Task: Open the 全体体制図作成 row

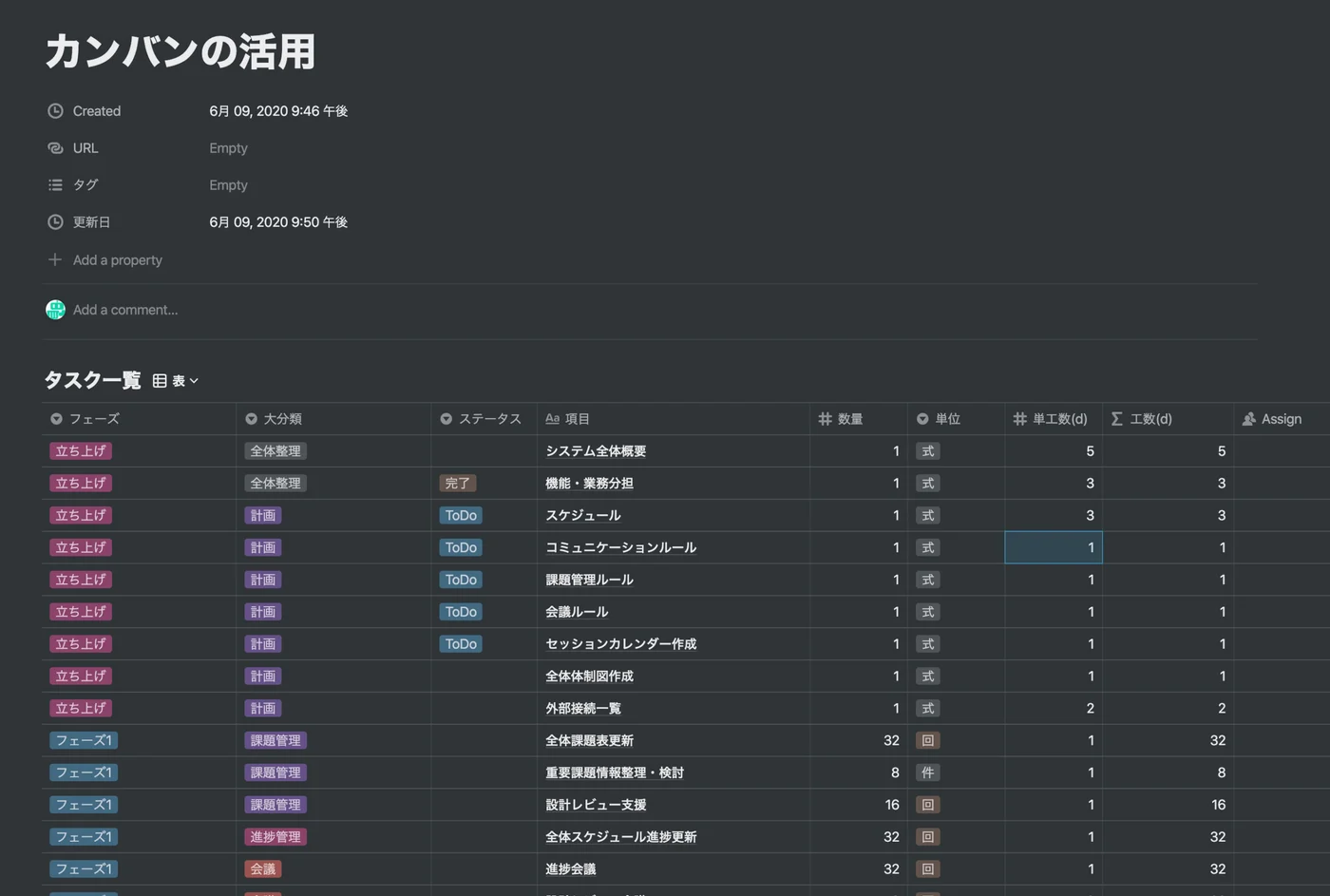Action: 589,677
